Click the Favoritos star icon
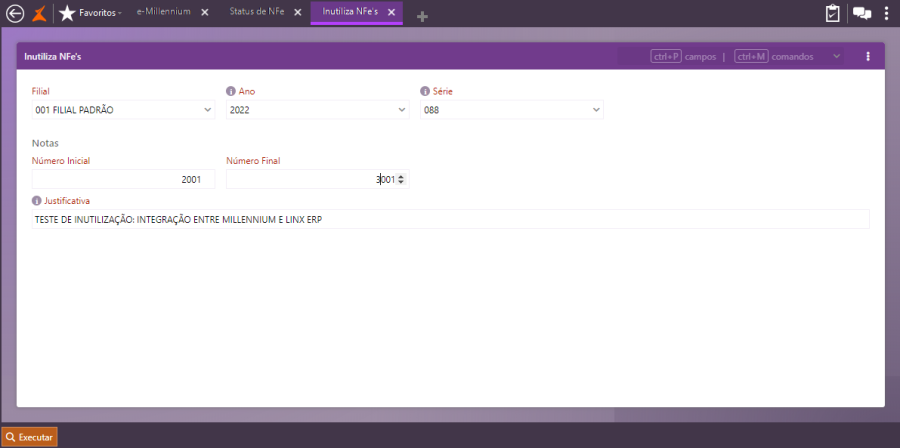The width and height of the screenshot is (900, 448). [x=67, y=13]
